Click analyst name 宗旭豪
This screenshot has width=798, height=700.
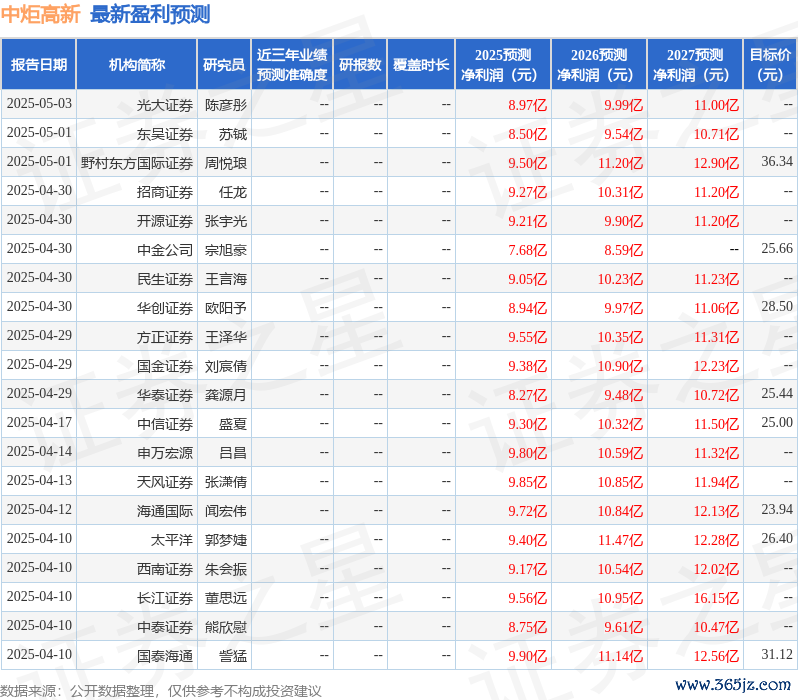[225, 250]
